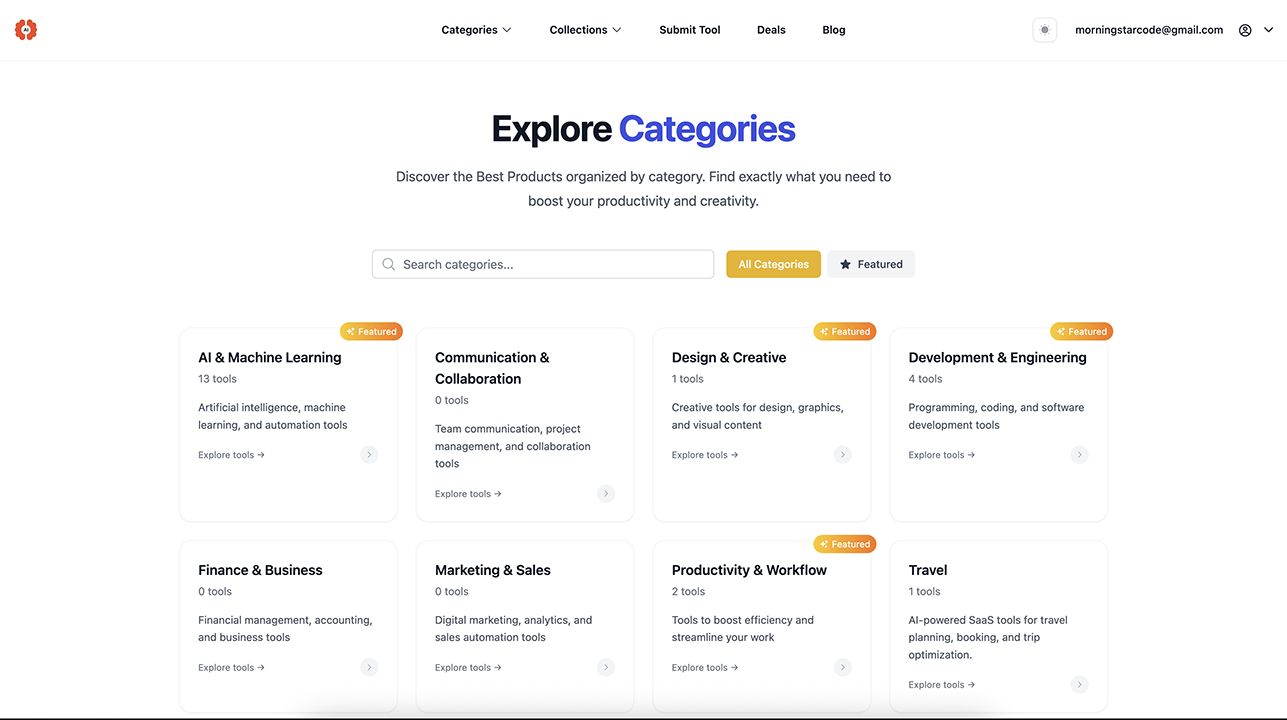Open Explore tools link under Productivity & Workflow

pos(705,668)
